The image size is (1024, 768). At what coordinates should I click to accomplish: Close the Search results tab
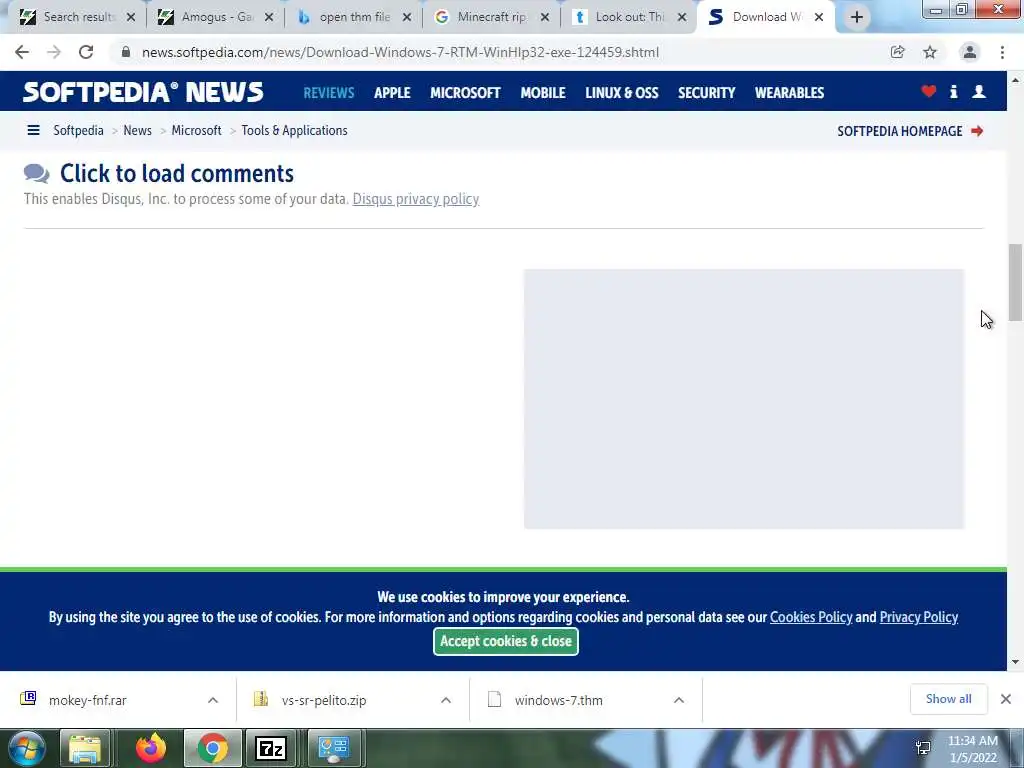tap(131, 17)
